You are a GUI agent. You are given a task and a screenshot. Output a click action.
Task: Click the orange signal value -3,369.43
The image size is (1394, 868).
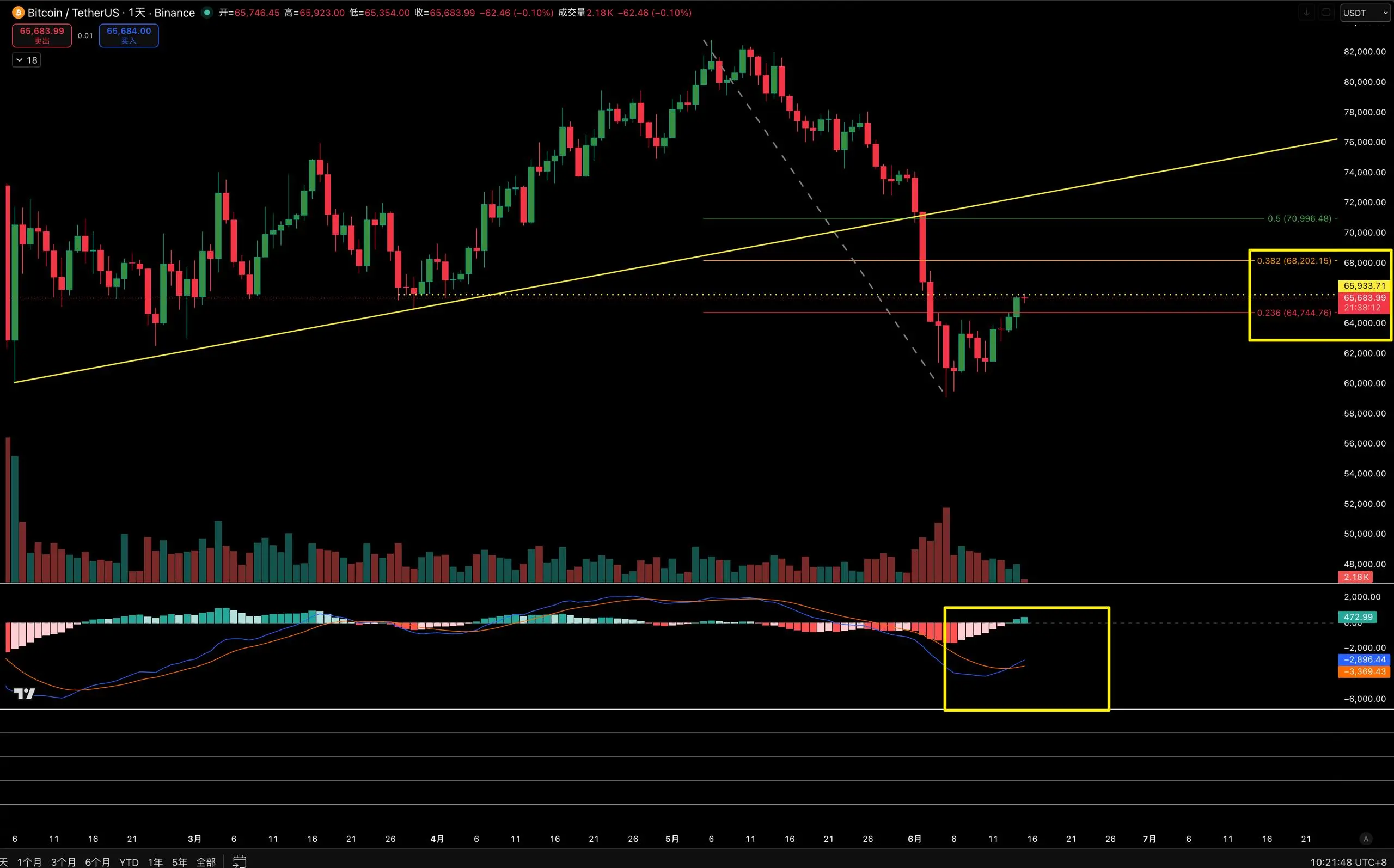coord(1364,671)
